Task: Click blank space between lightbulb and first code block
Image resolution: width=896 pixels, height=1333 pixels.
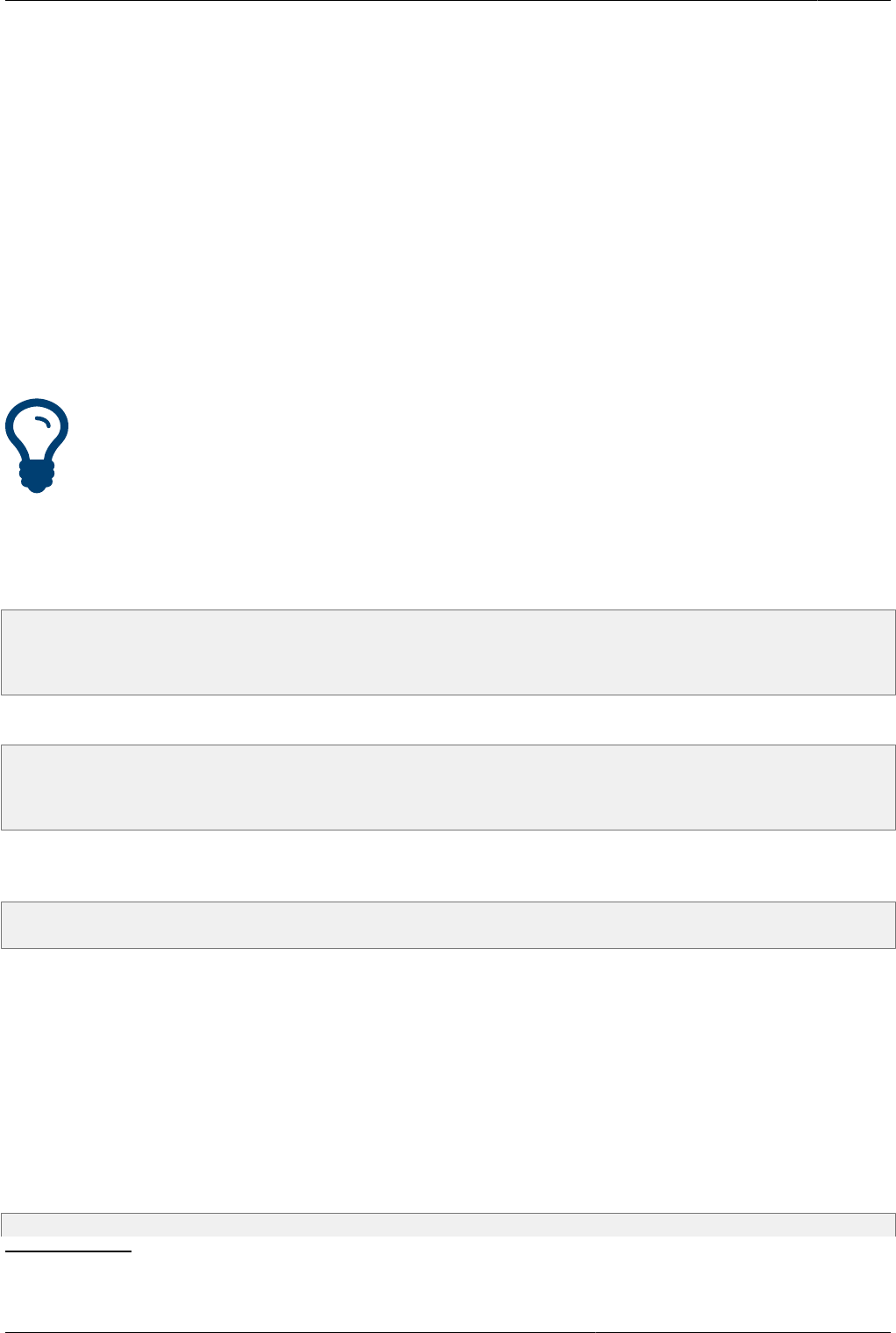Action: click(448, 552)
